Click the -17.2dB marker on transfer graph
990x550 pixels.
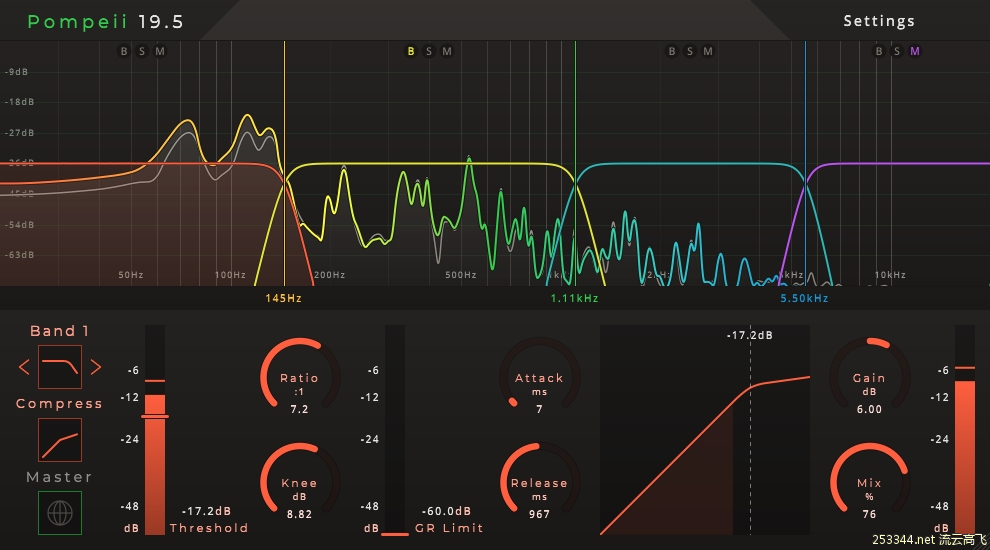tap(749, 335)
